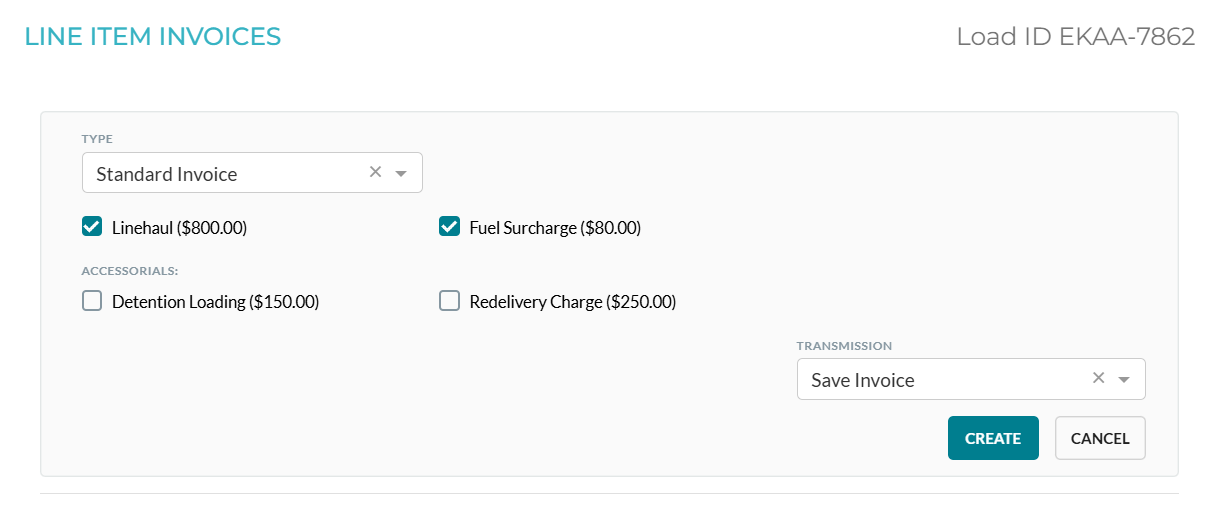Select the Line Item Invoices heading

click(153, 37)
